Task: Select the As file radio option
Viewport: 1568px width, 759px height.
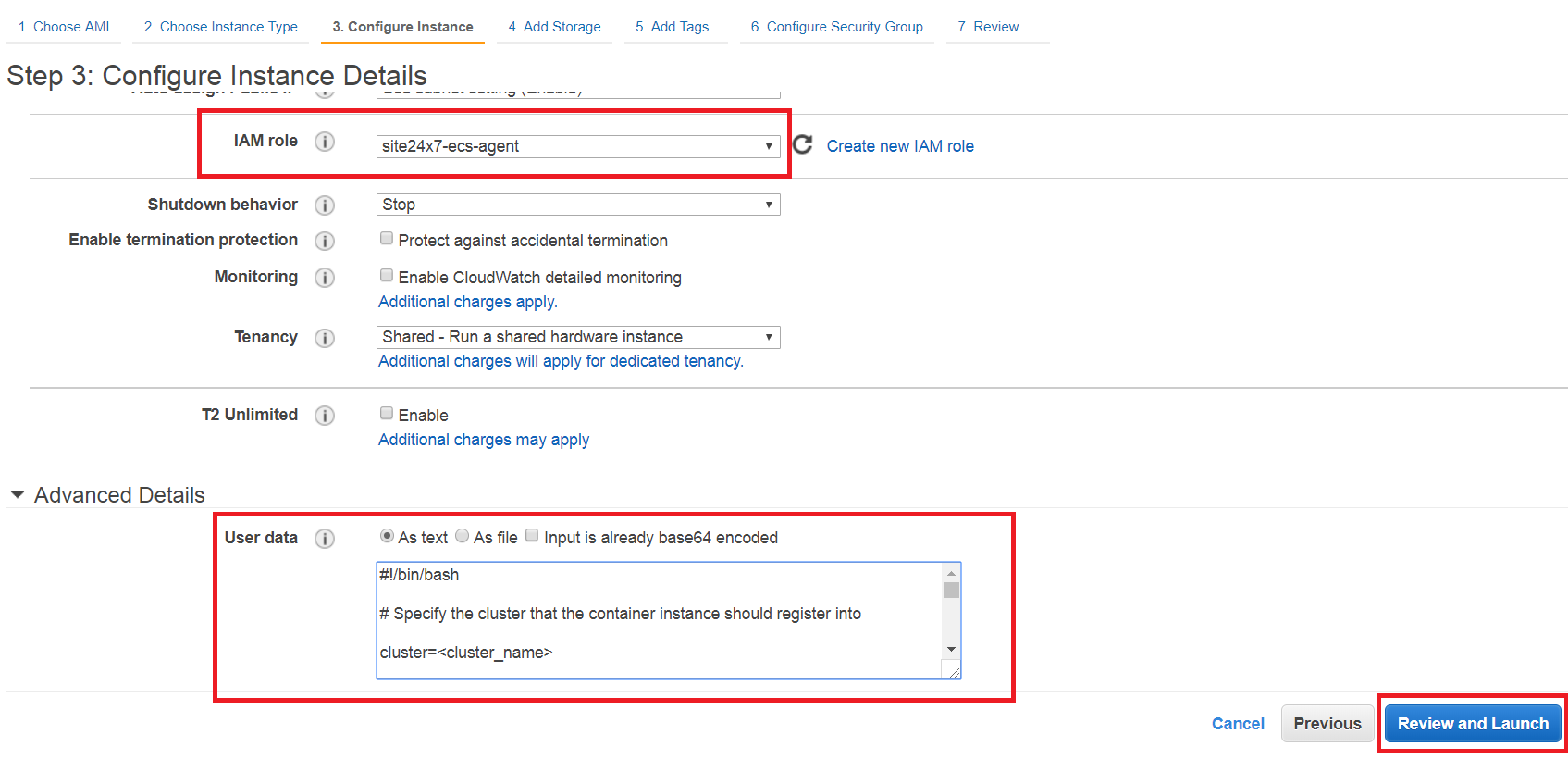Action: [x=462, y=536]
